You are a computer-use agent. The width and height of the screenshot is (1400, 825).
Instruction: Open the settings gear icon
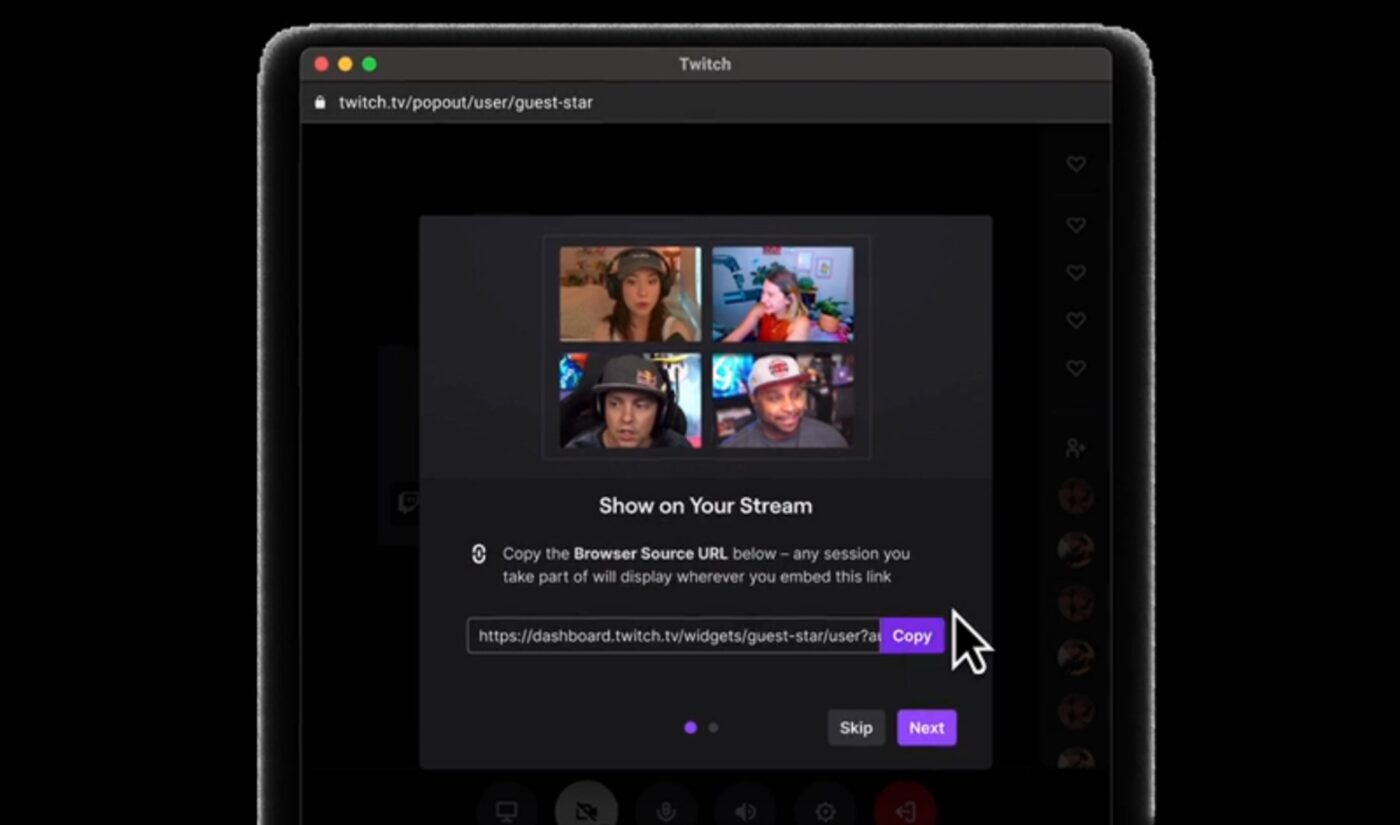pos(824,810)
